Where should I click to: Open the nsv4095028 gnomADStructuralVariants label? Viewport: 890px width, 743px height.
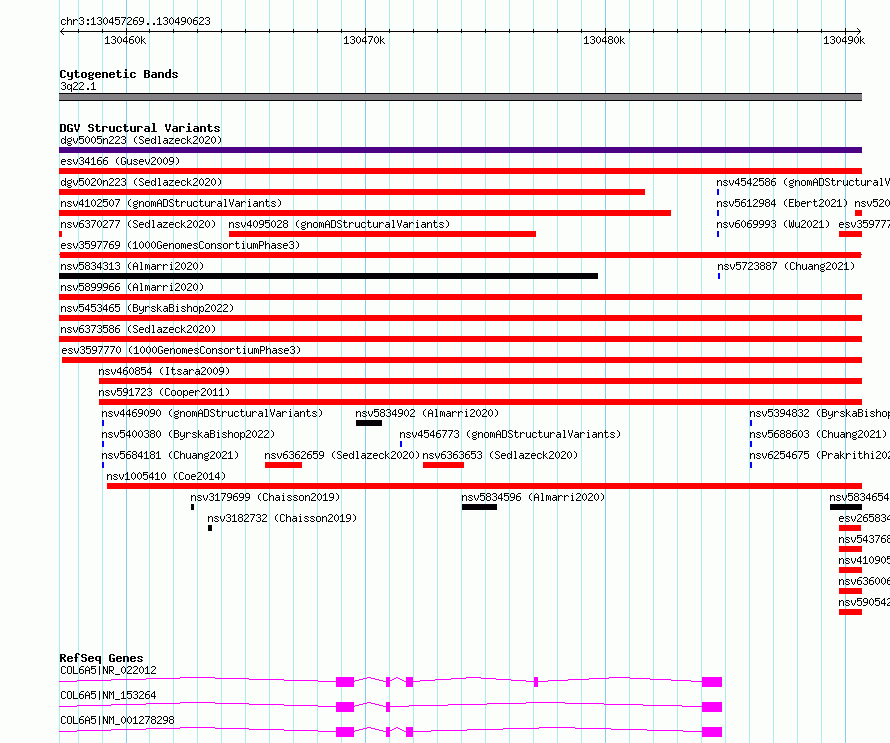point(339,224)
